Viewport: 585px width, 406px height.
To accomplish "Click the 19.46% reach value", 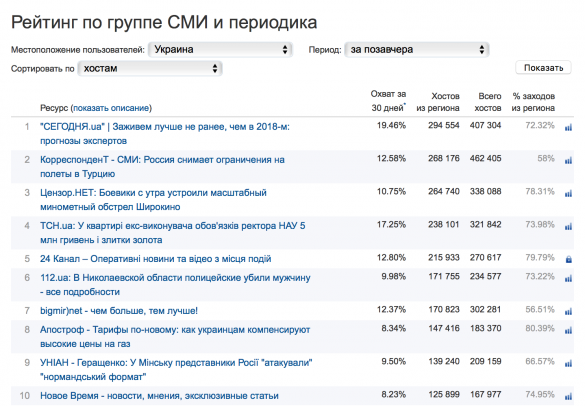I will (x=391, y=125).
